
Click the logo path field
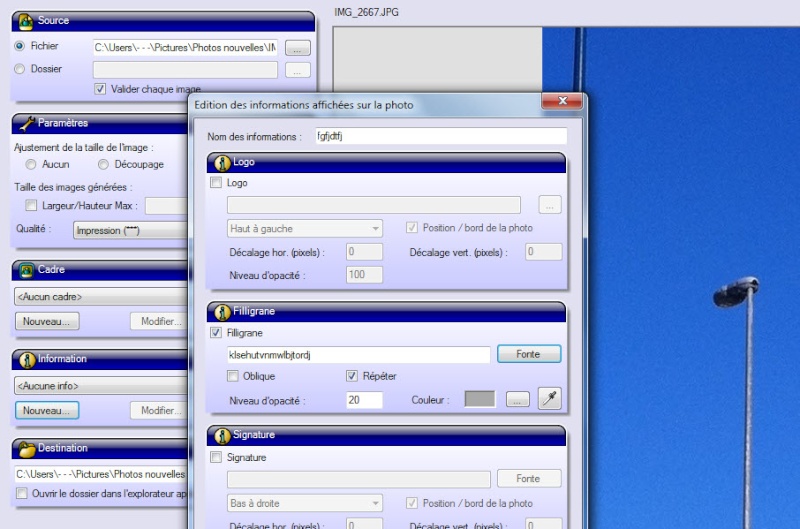[374, 205]
